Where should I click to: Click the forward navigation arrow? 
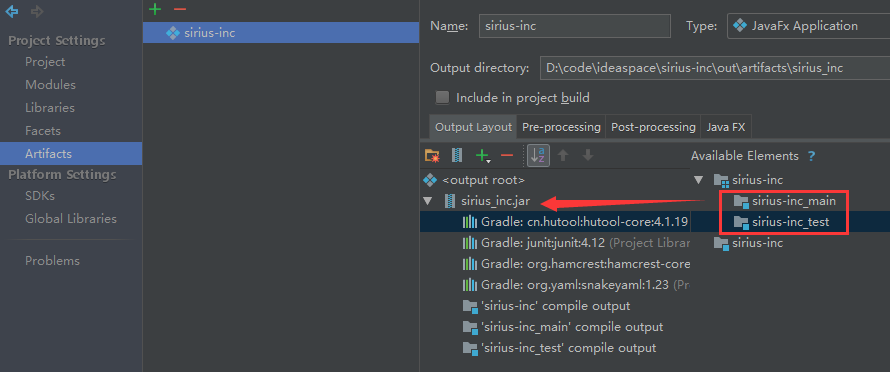pyautogui.click(x=37, y=11)
